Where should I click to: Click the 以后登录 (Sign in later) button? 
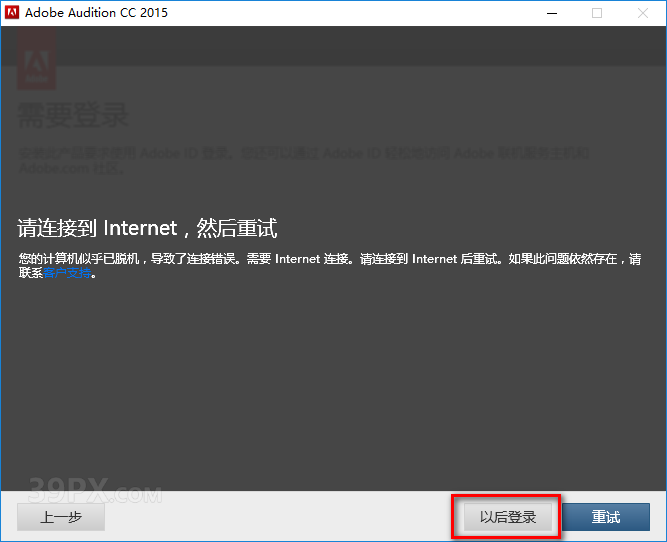pos(507,517)
